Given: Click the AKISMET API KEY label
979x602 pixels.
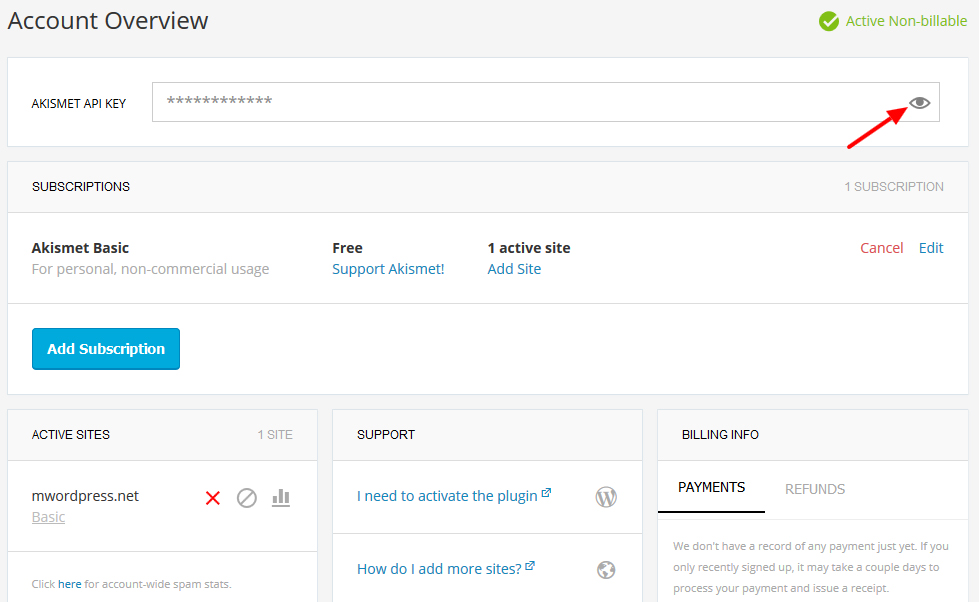Looking at the screenshot, I should point(79,104).
